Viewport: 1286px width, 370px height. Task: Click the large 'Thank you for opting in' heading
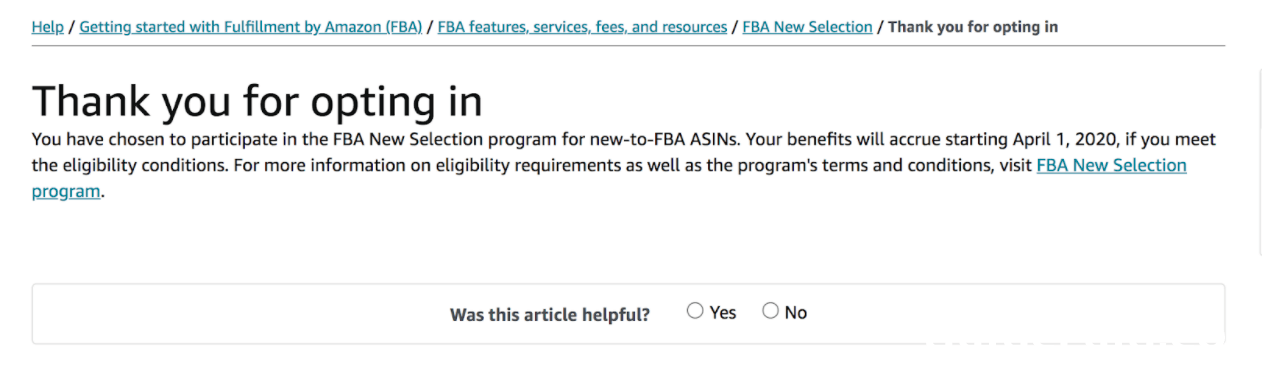(257, 101)
